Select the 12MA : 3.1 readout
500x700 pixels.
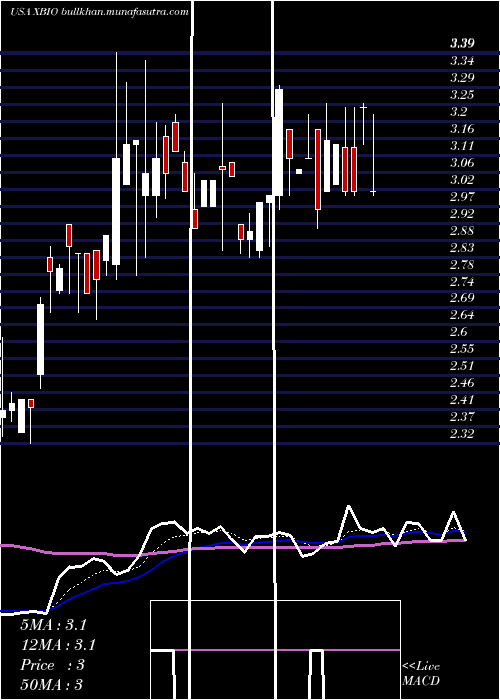click(58, 645)
